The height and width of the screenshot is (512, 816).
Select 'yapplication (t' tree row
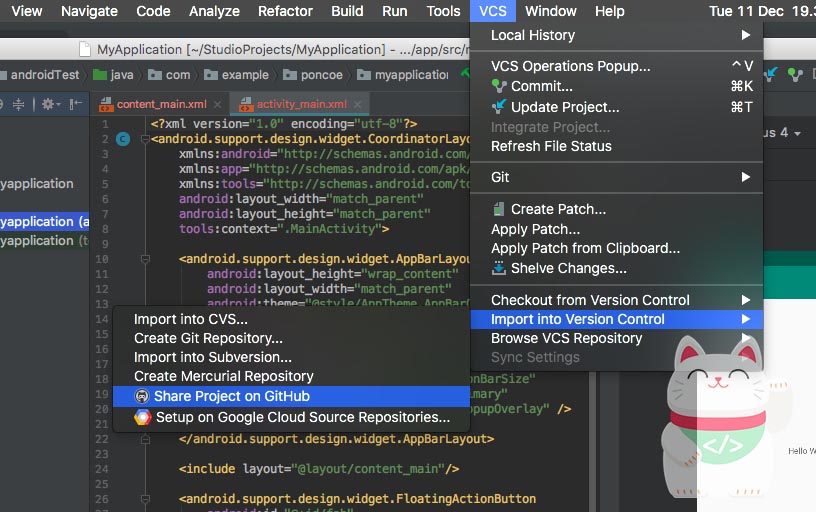click(x=45, y=241)
